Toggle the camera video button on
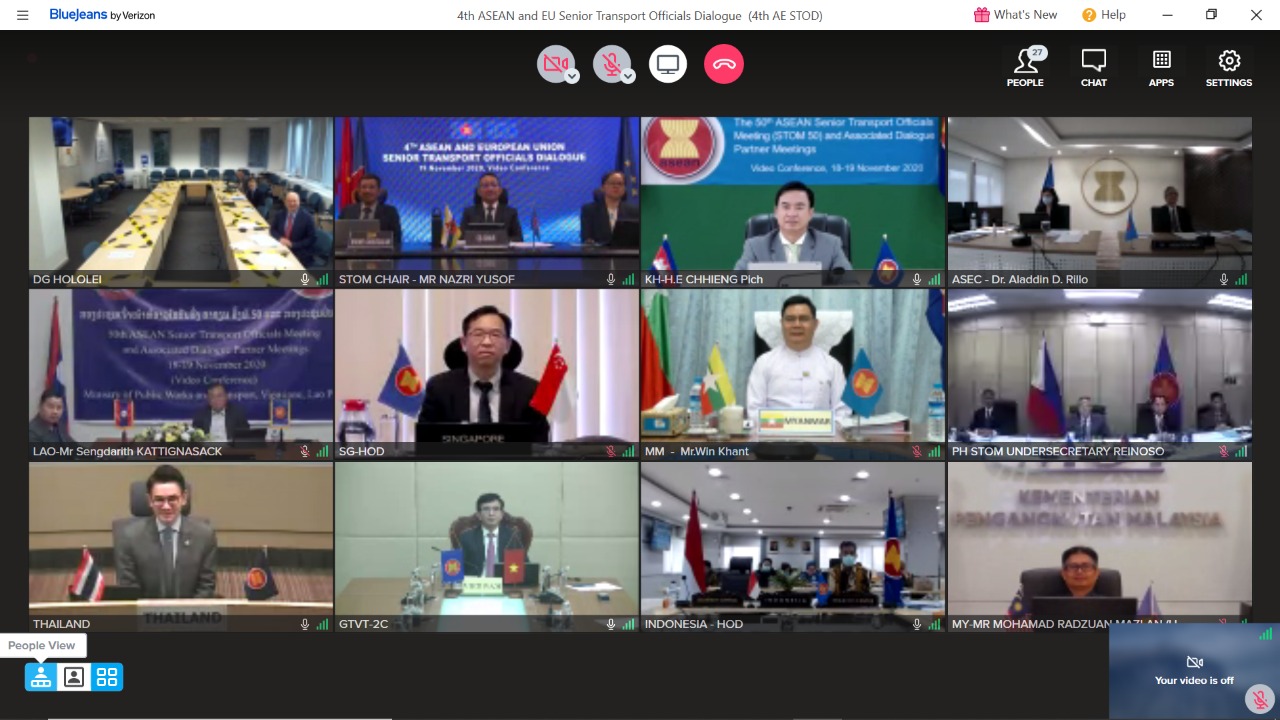The width and height of the screenshot is (1280, 720). click(x=553, y=64)
